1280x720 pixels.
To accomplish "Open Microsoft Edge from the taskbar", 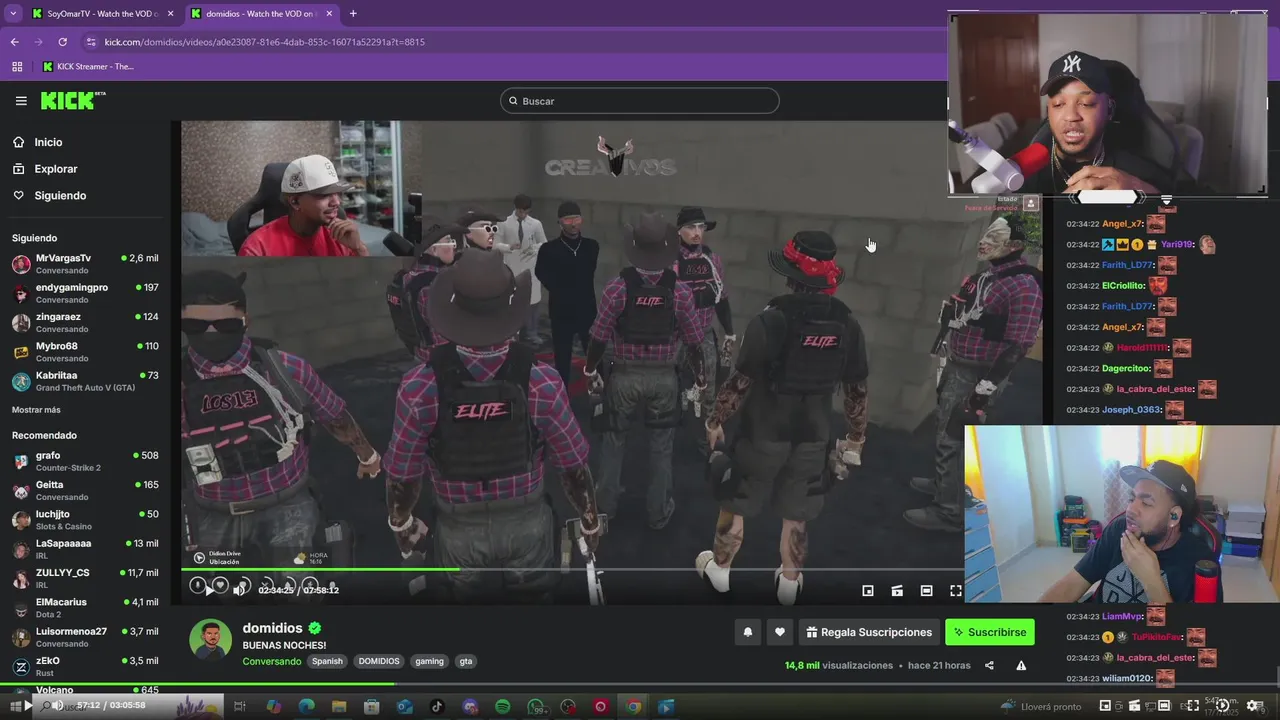I will point(306,707).
